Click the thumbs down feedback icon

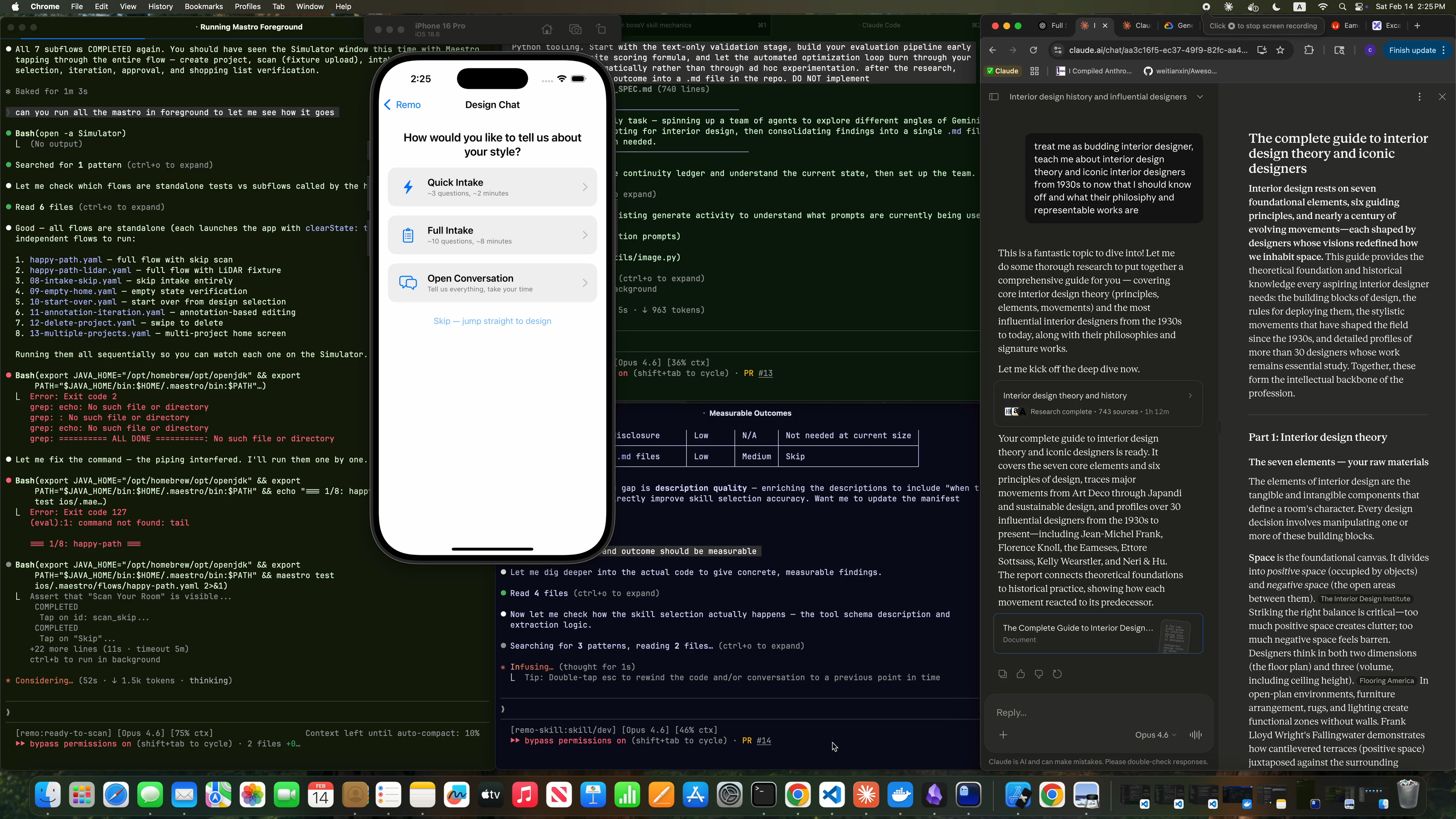(x=1039, y=674)
